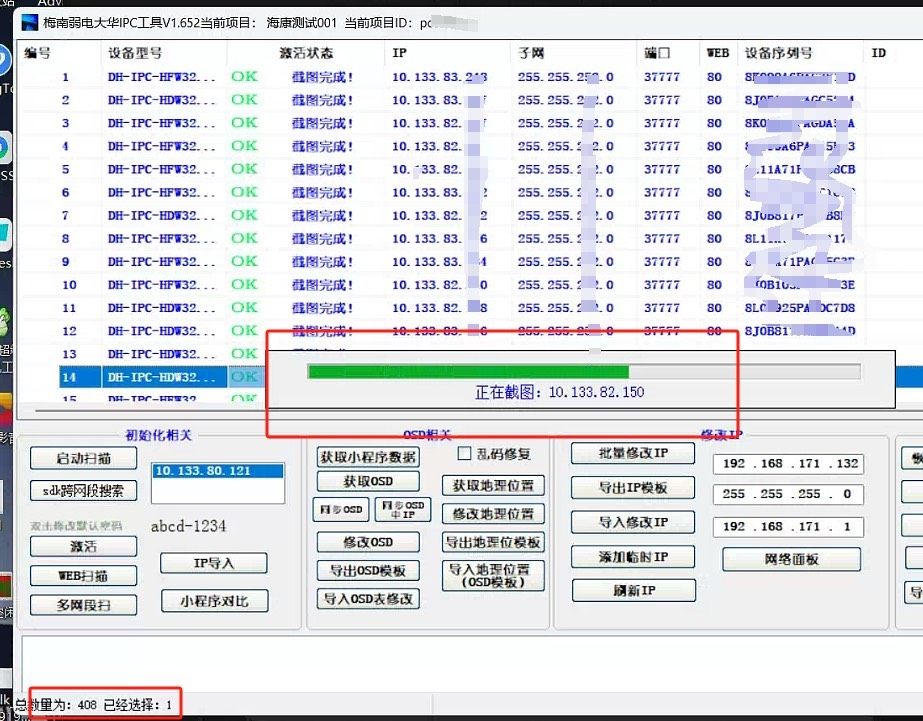Click the empty log output area
The width and height of the screenshot is (923, 721).
[x=471, y=663]
